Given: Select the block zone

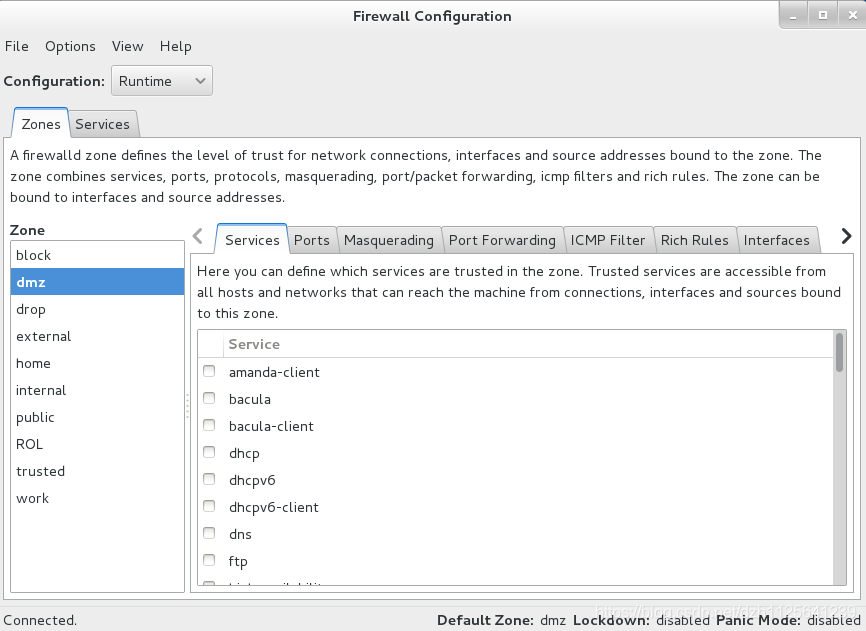Looking at the screenshot, I should [x=97, y=255].
